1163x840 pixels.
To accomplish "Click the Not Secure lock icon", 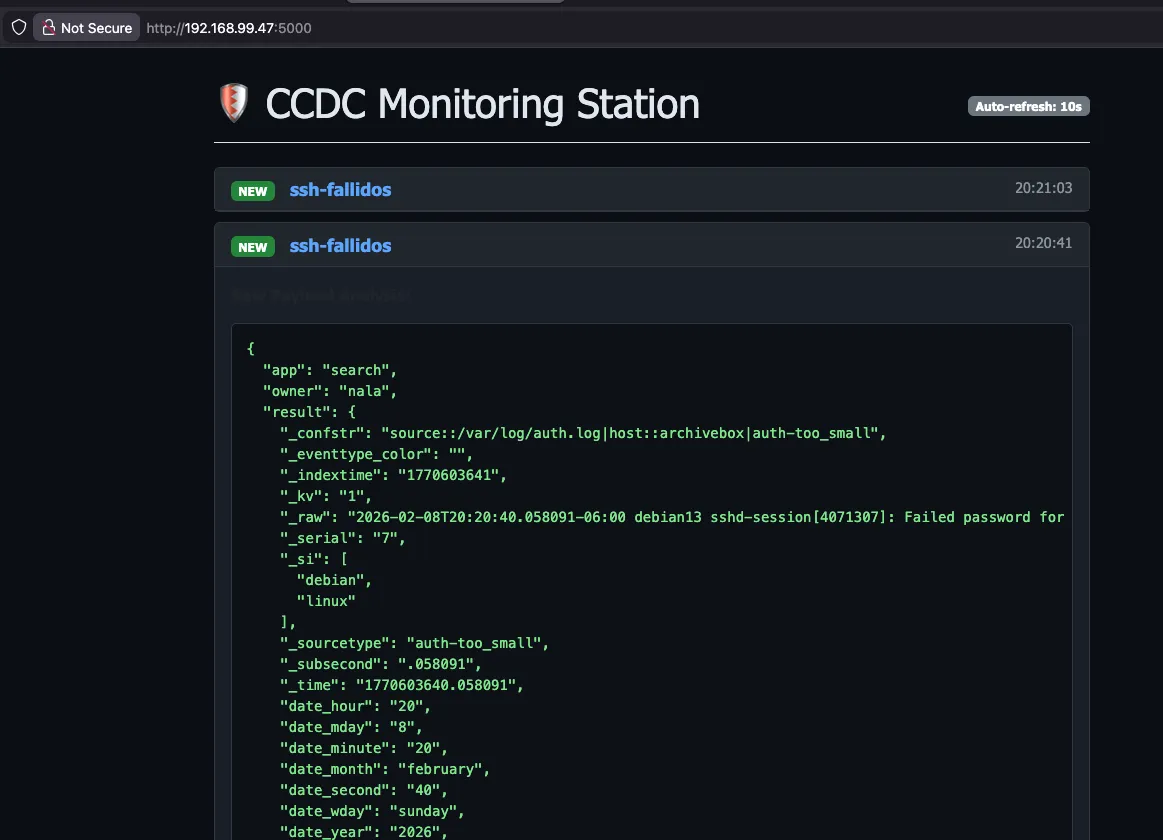I will 48,28.
